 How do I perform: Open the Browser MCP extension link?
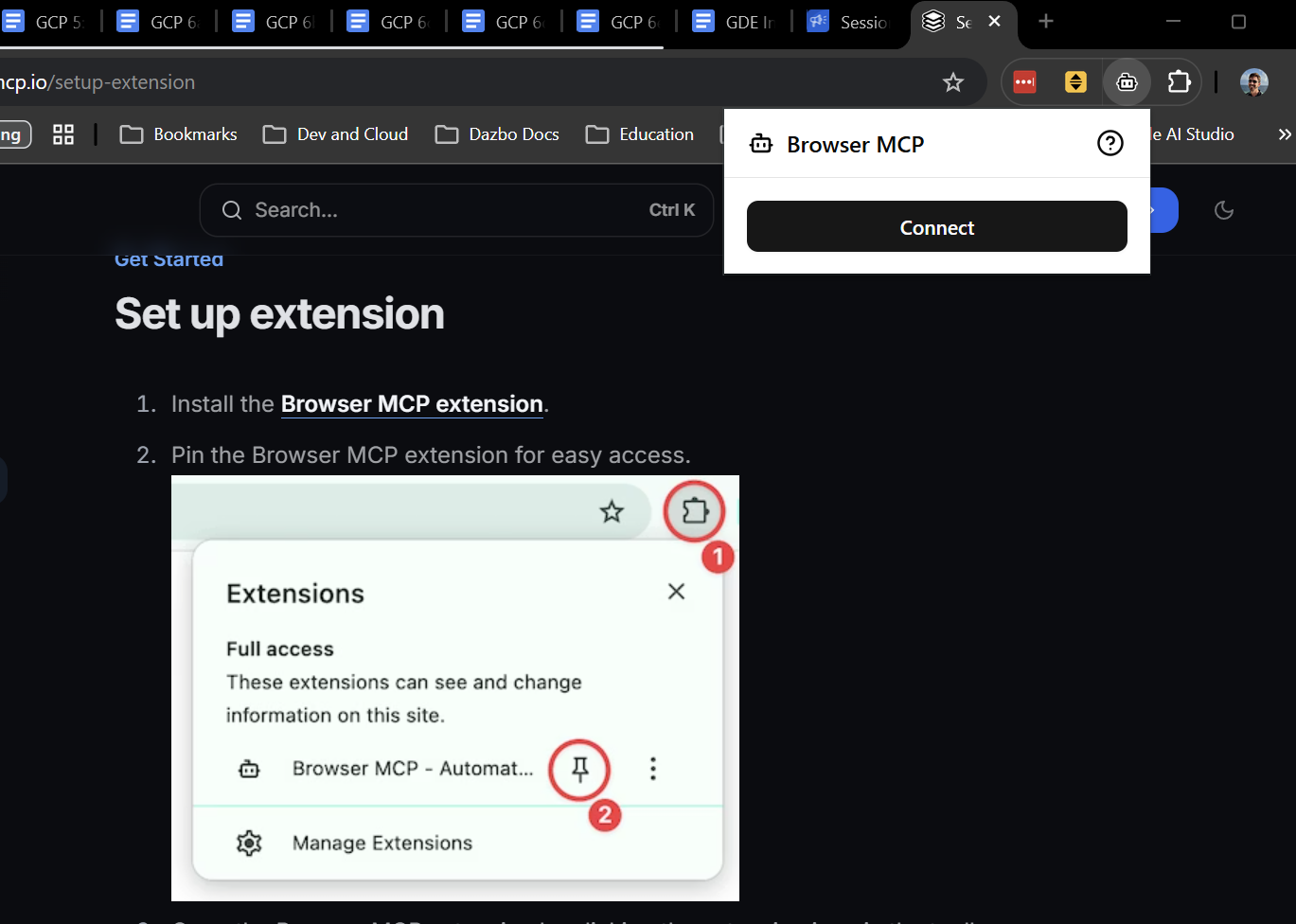click(411, 403)
